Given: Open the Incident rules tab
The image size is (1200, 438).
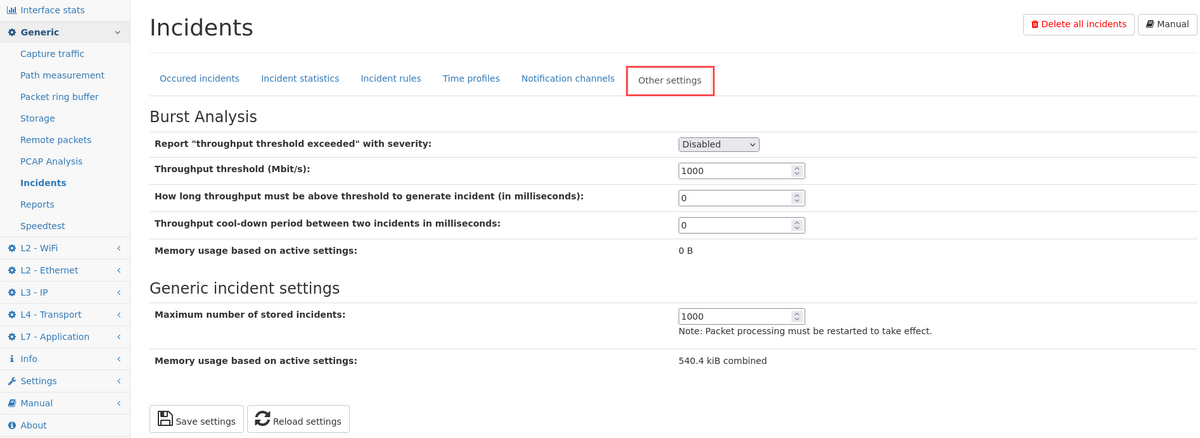Looking at the screenshot, I should click(x=390, y=79).
